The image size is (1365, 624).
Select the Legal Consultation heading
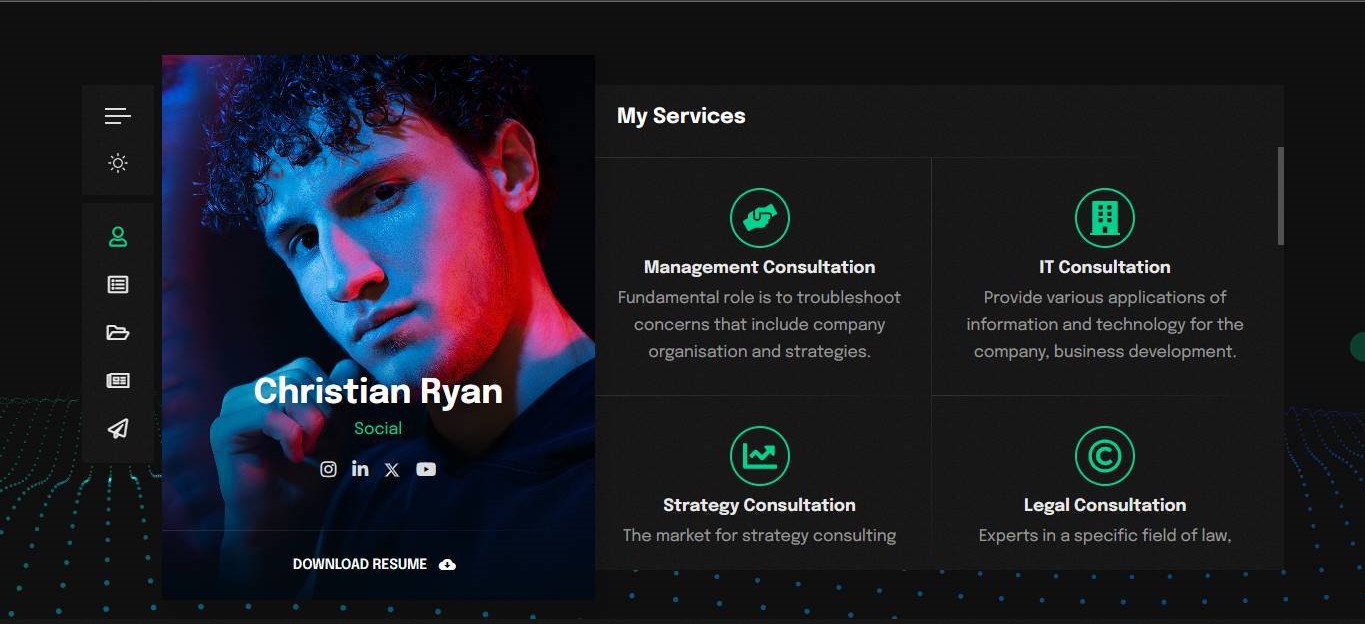pyautogui.click(x=1104, y=505)
